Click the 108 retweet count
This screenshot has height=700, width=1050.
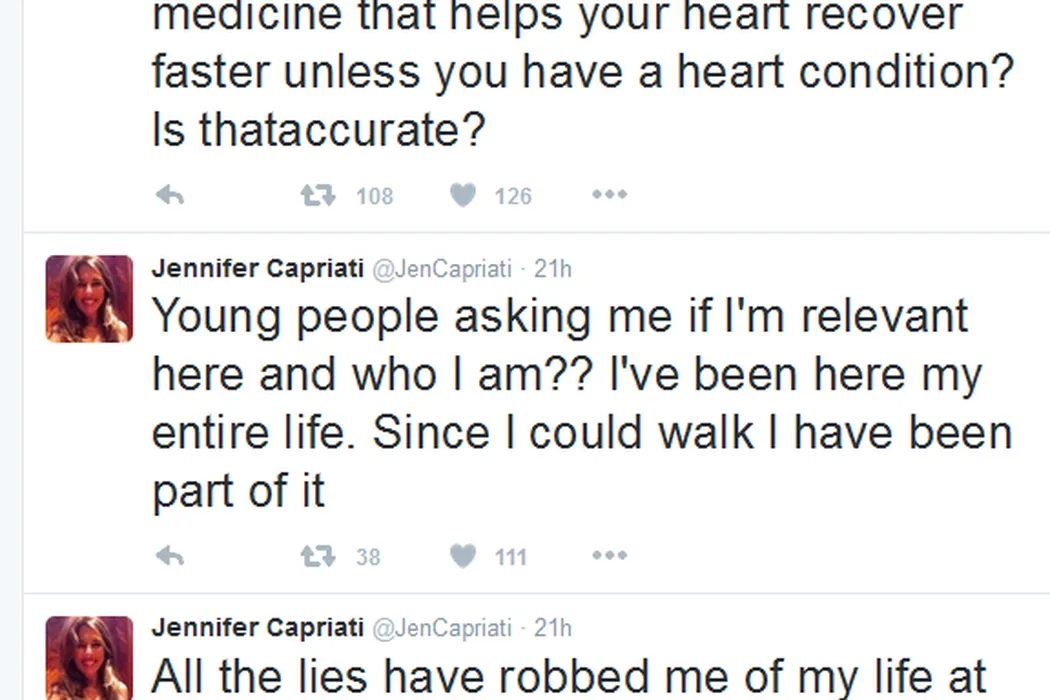(x=375, y=197)
